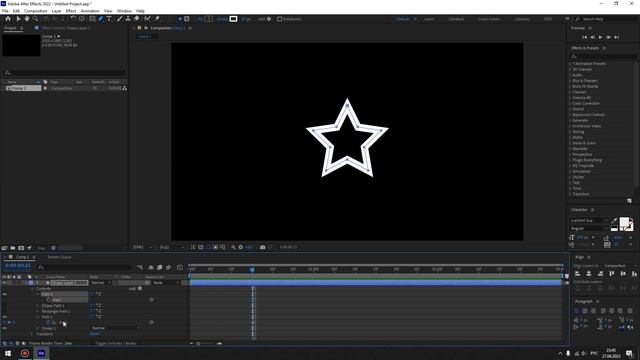Select the Clone Stamp tool
Screen dimensions: 640x360
coord(128,19)
